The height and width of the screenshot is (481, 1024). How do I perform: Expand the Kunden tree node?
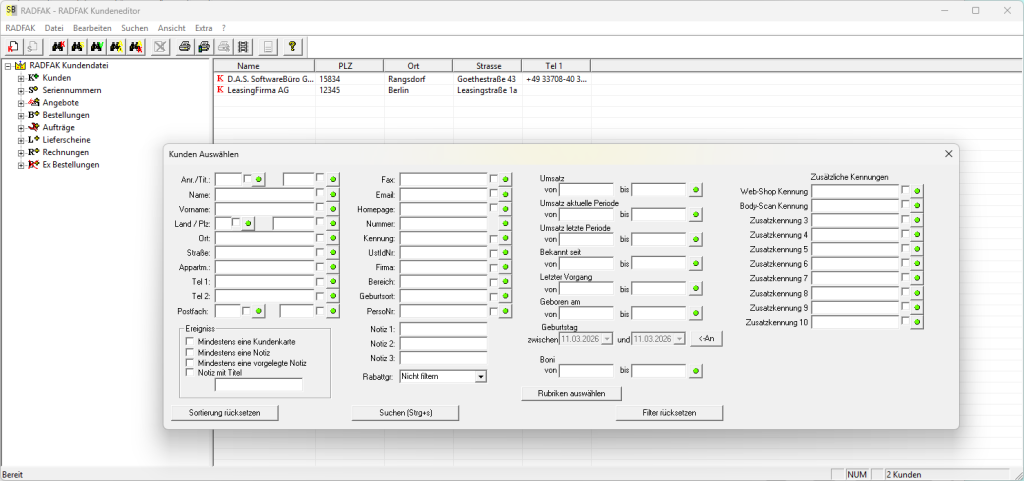pyautogui.click(x=20, y=77)
